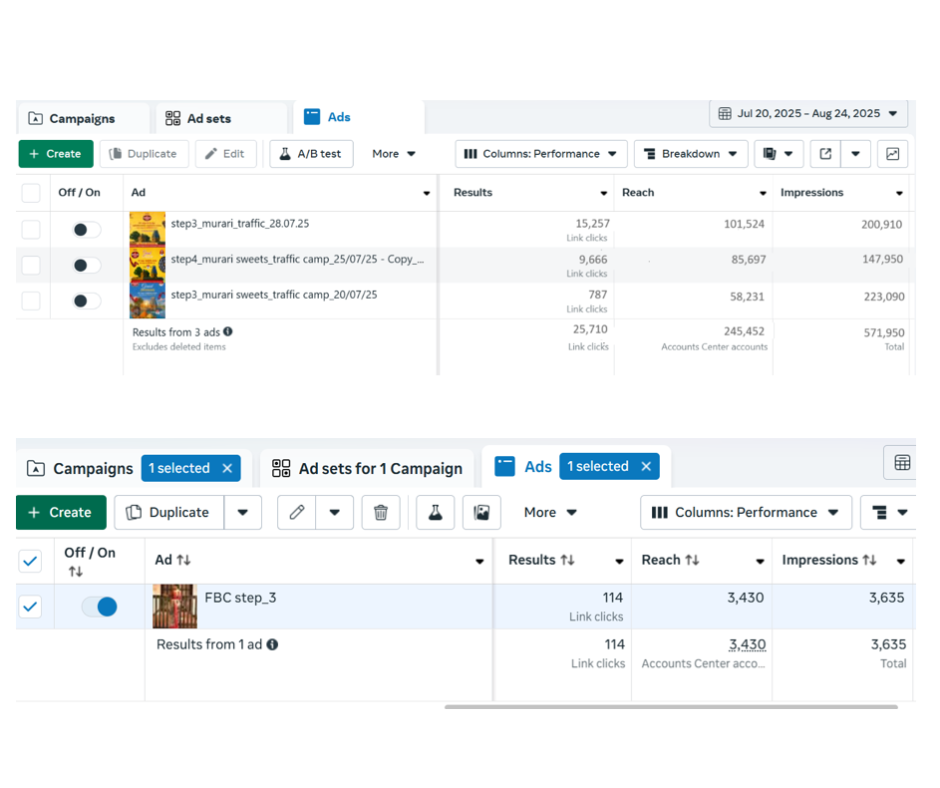940x788 pixels.
Task: Click the flask A/B test icon in lower toolbar
Action: tap(434, 512)
